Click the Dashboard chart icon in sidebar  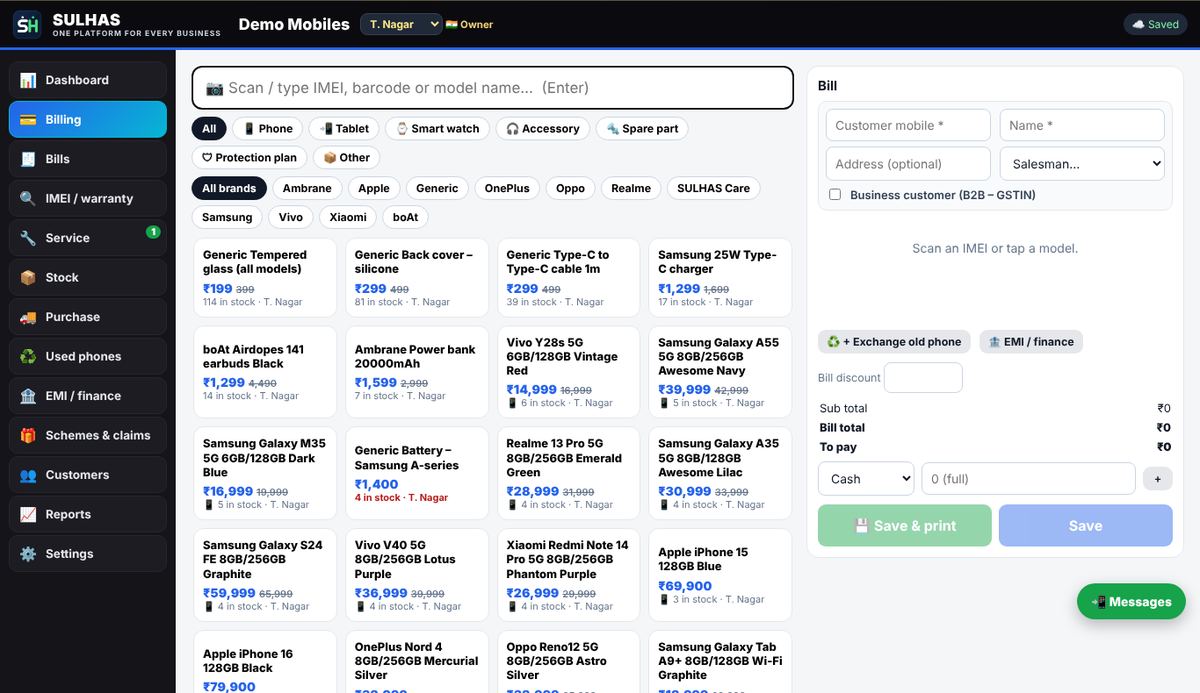point(28,80)
